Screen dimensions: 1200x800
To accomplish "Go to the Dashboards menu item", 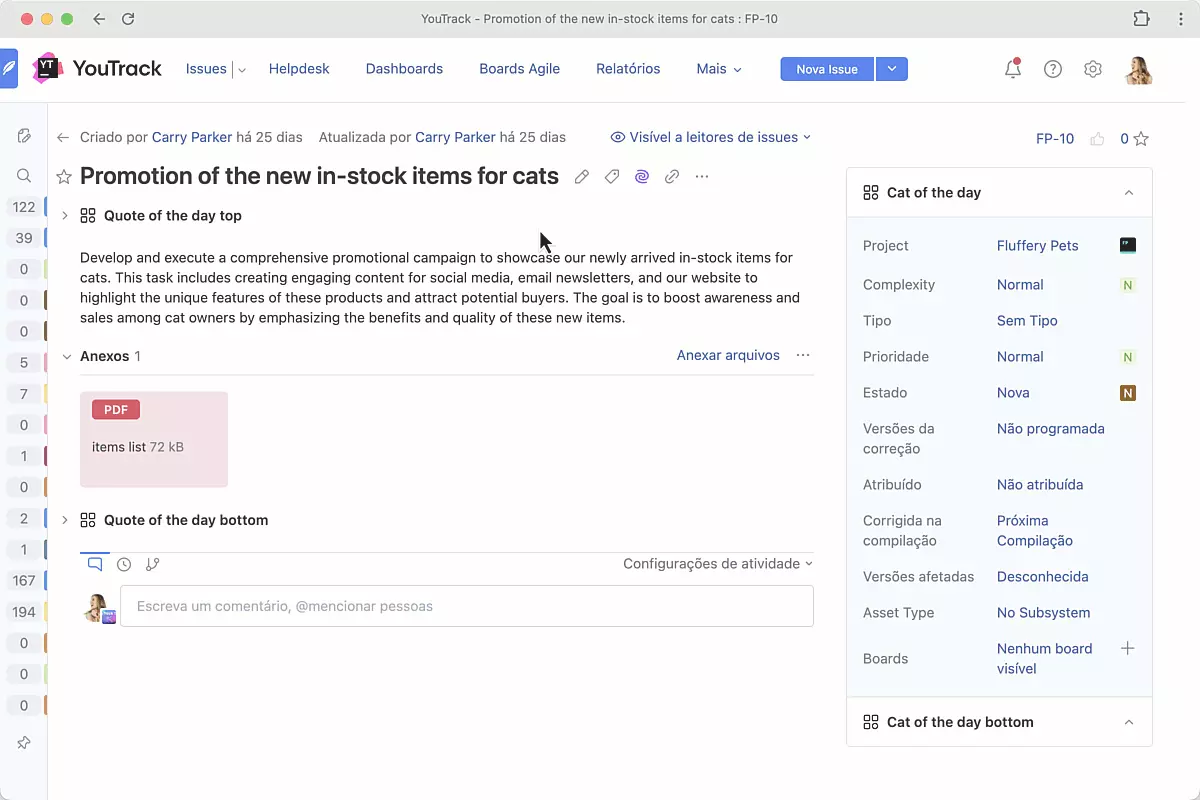I will (x=404, y=69).
